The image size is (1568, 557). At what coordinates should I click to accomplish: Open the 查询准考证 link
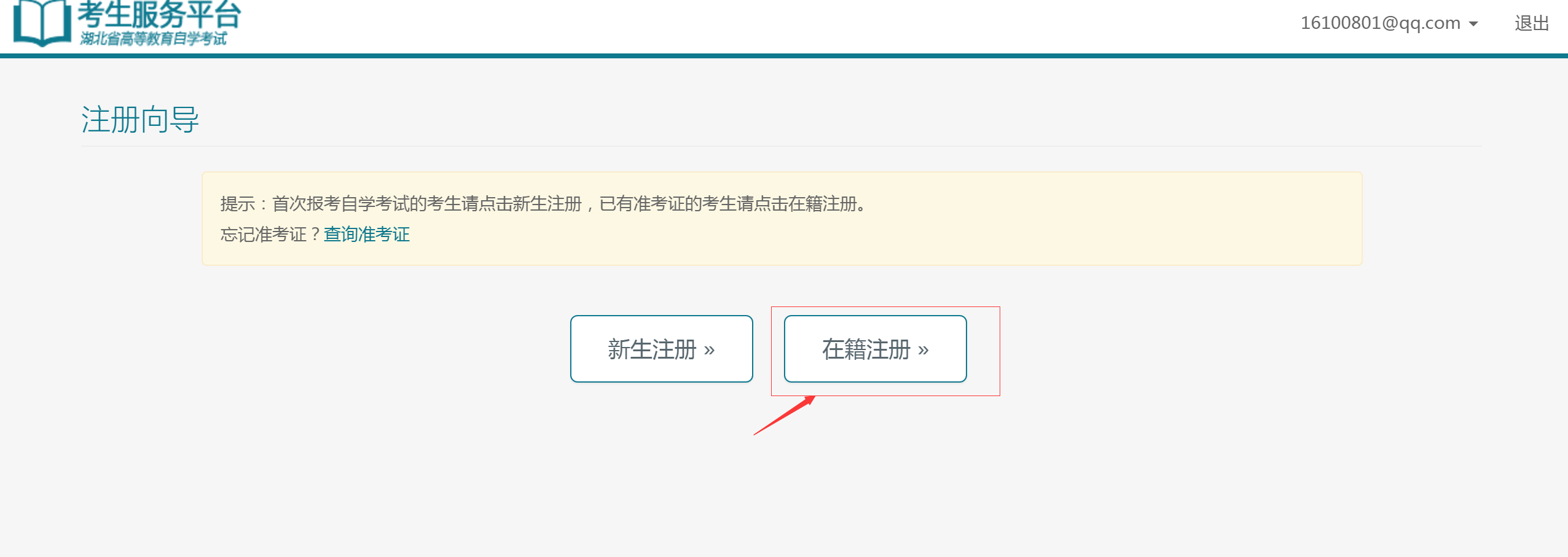coord(367,234)
